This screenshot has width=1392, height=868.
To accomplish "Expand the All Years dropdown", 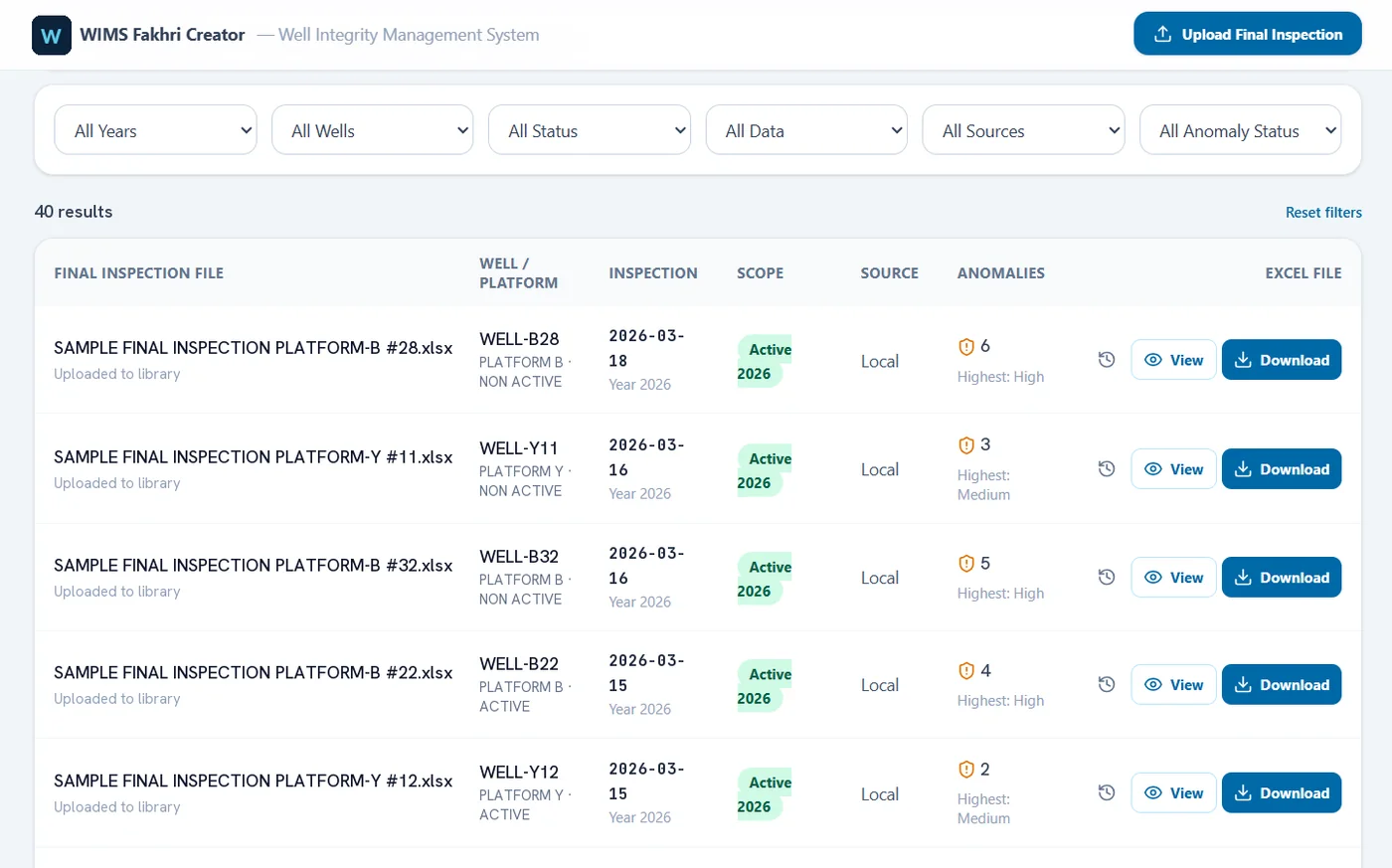I will click(155, 130).
